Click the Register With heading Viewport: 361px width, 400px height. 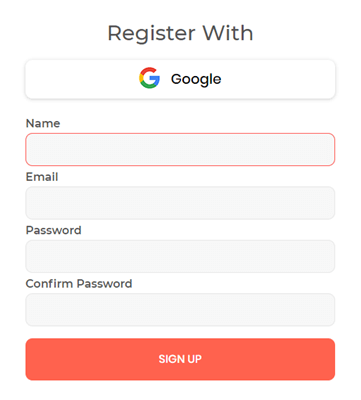[x=180, y=33]
